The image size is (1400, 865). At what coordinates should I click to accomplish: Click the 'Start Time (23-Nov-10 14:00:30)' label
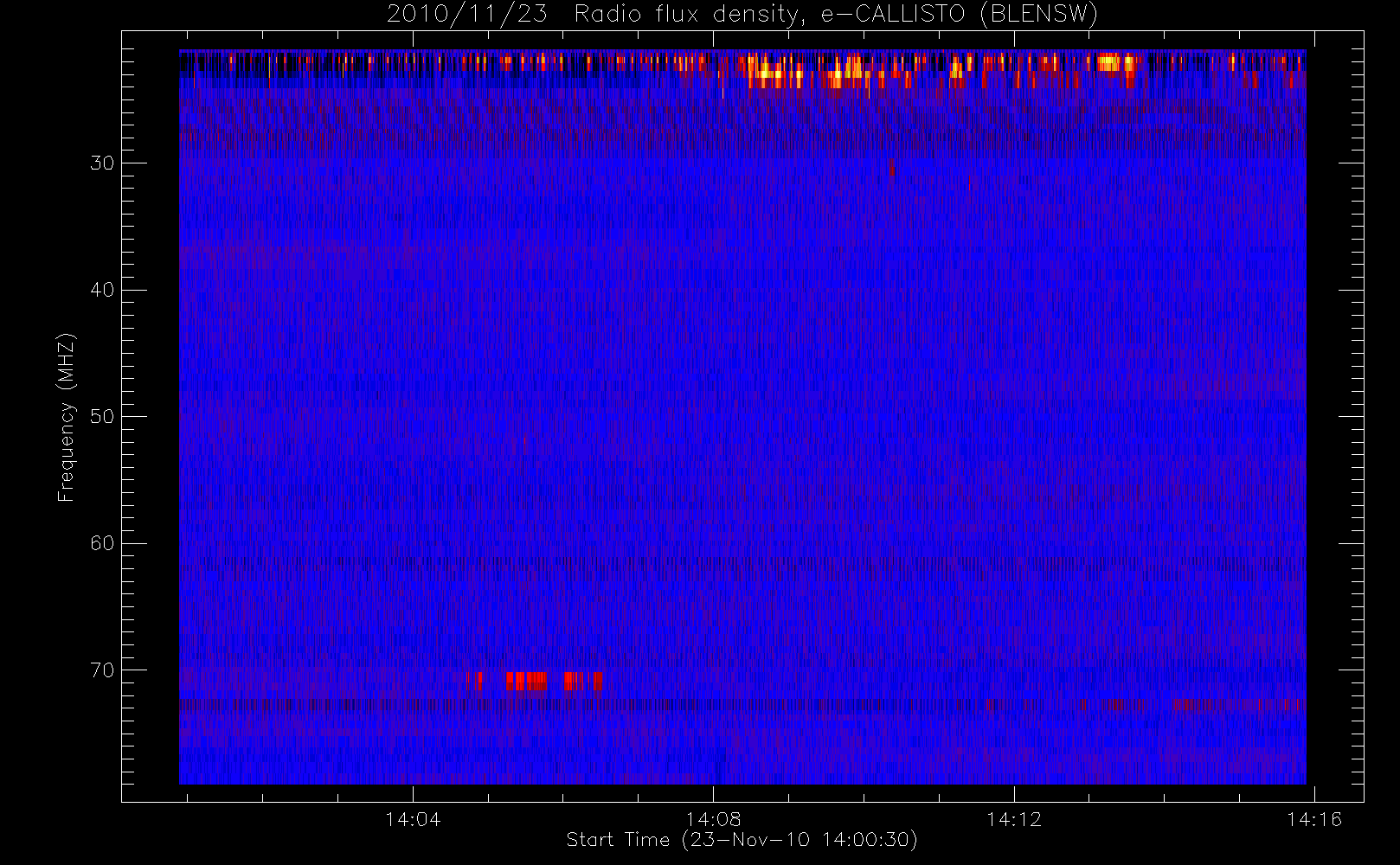coord(742,840)
